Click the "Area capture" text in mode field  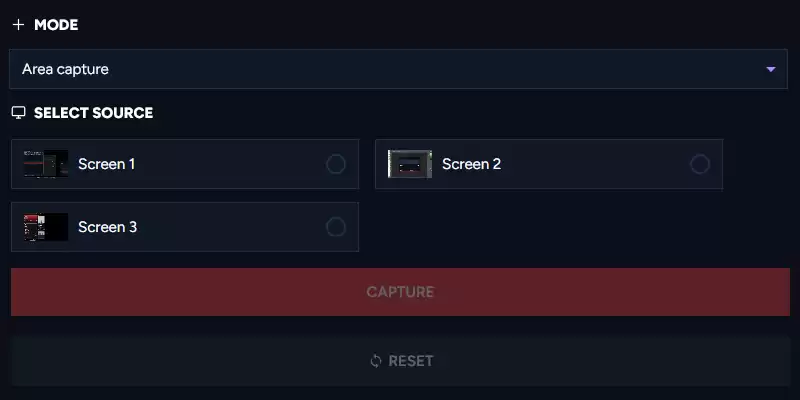pos(65,69)
